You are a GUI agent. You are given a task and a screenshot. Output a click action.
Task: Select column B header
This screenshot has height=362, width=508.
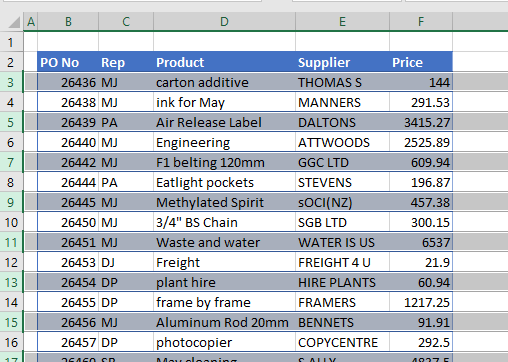point(68,22)
